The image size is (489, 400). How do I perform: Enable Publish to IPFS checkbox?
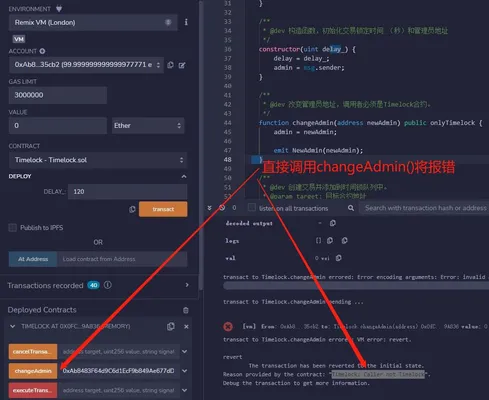tap(13, 228)
